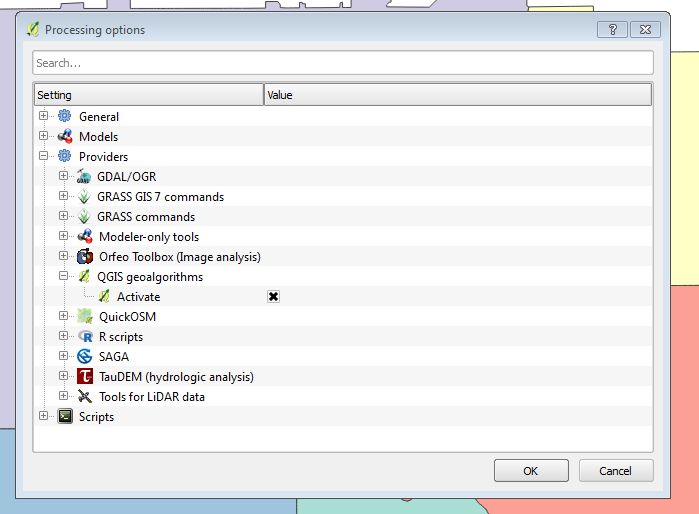Select the Modeler-only tools label
Viewport: 699px width, 514px height.
149,237
